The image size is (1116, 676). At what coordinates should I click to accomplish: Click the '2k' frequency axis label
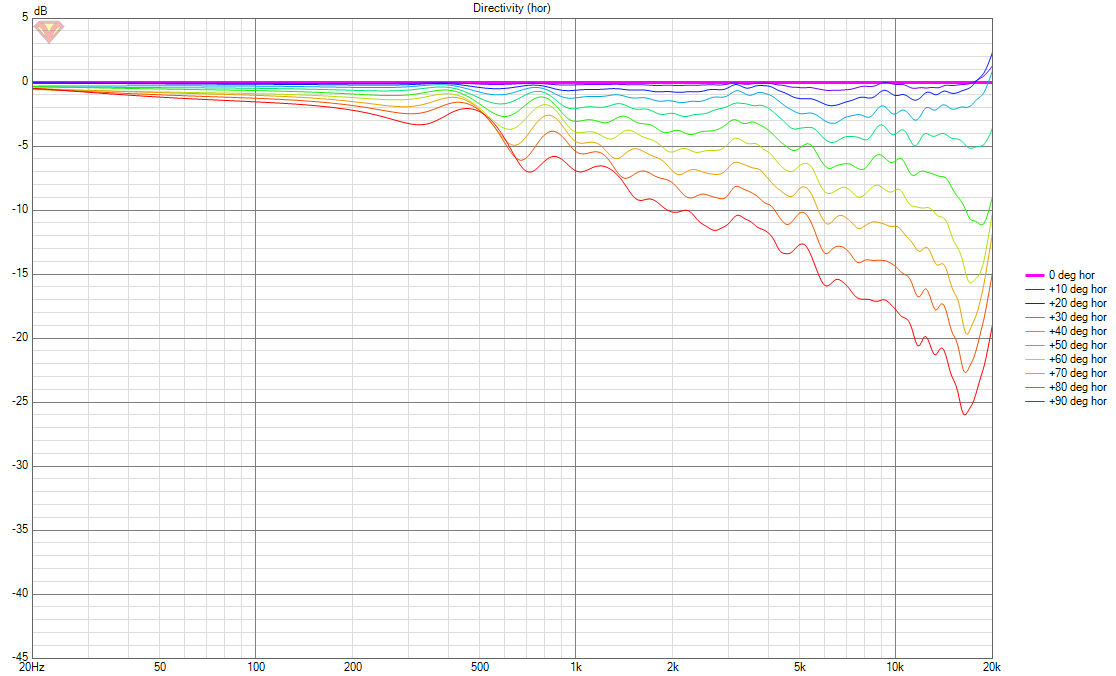click(672, 667)
